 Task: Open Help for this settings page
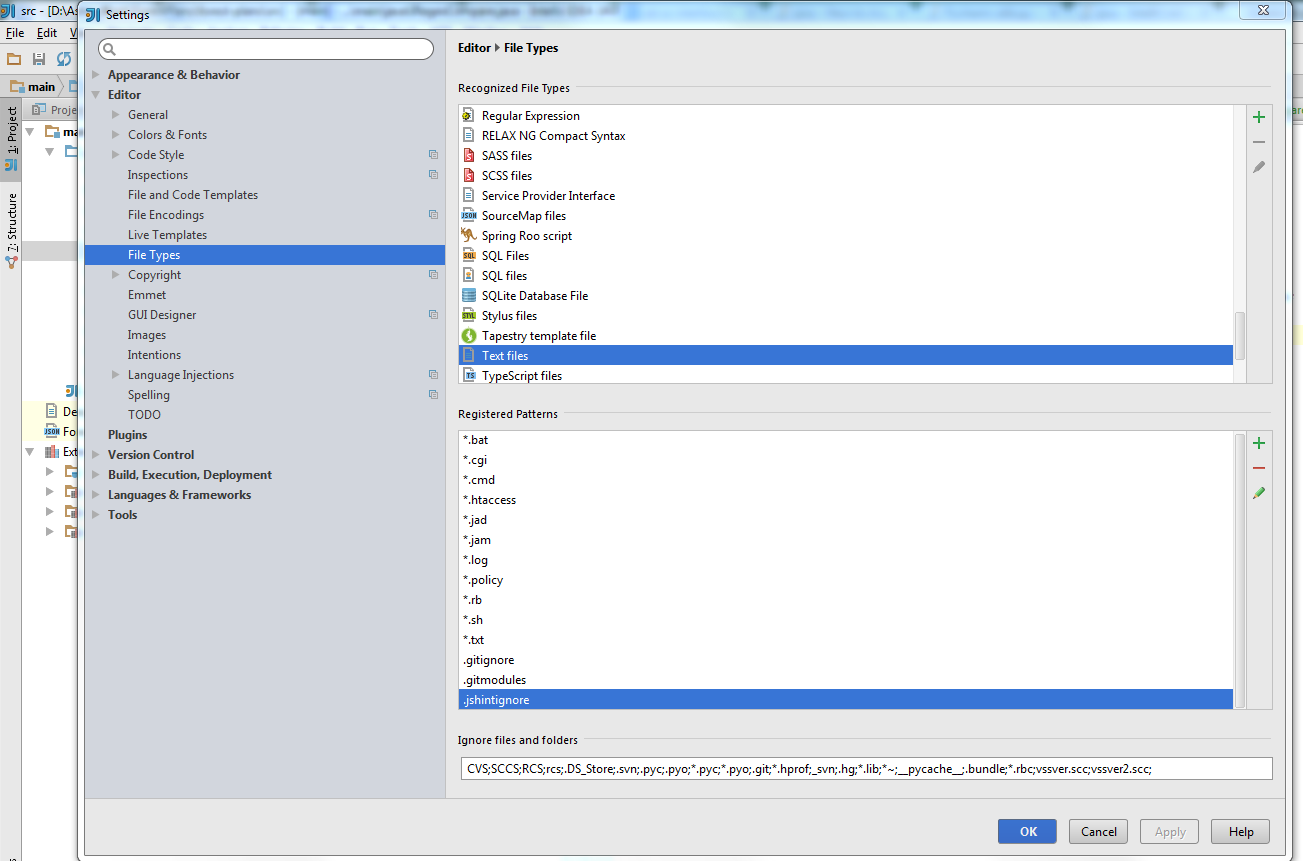(x=1241, y=831)
